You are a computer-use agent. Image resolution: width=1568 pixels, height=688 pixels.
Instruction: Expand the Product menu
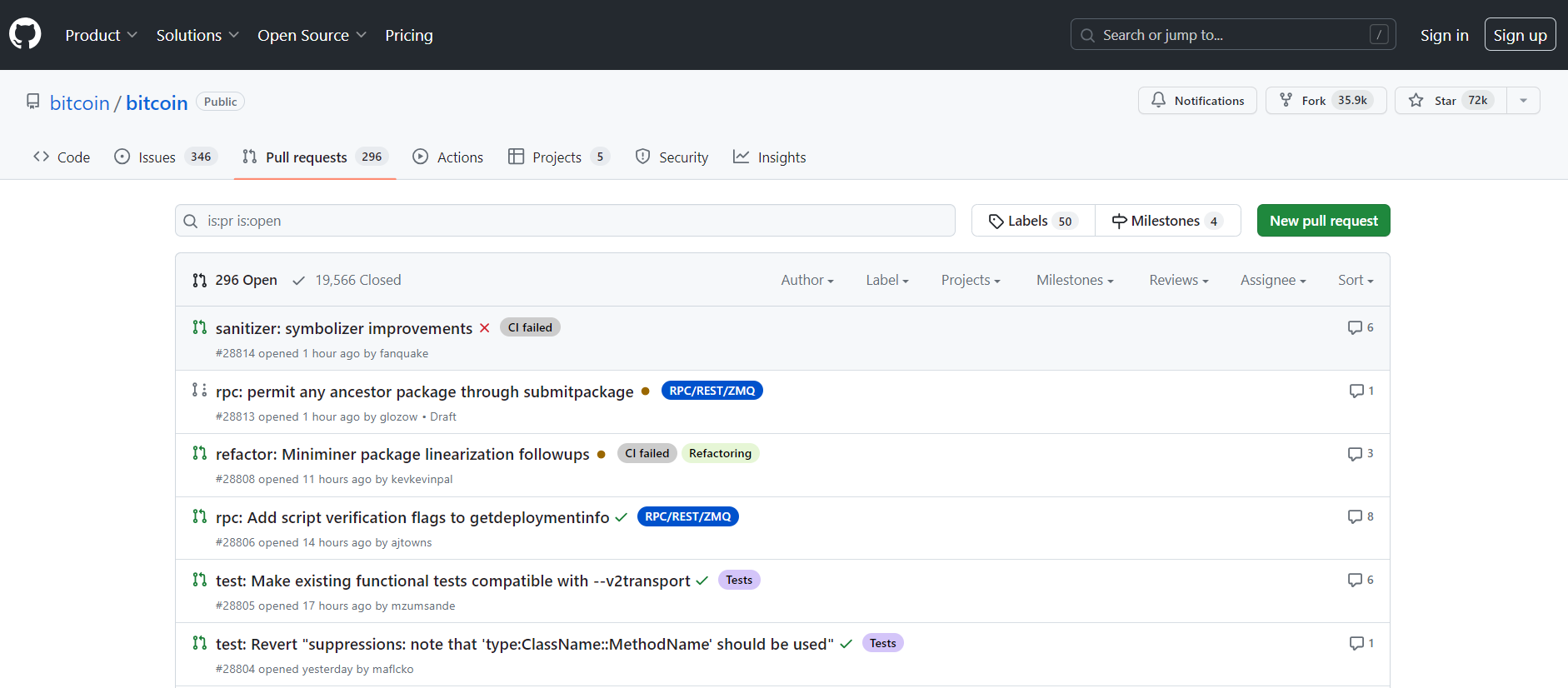pos(101,35)
